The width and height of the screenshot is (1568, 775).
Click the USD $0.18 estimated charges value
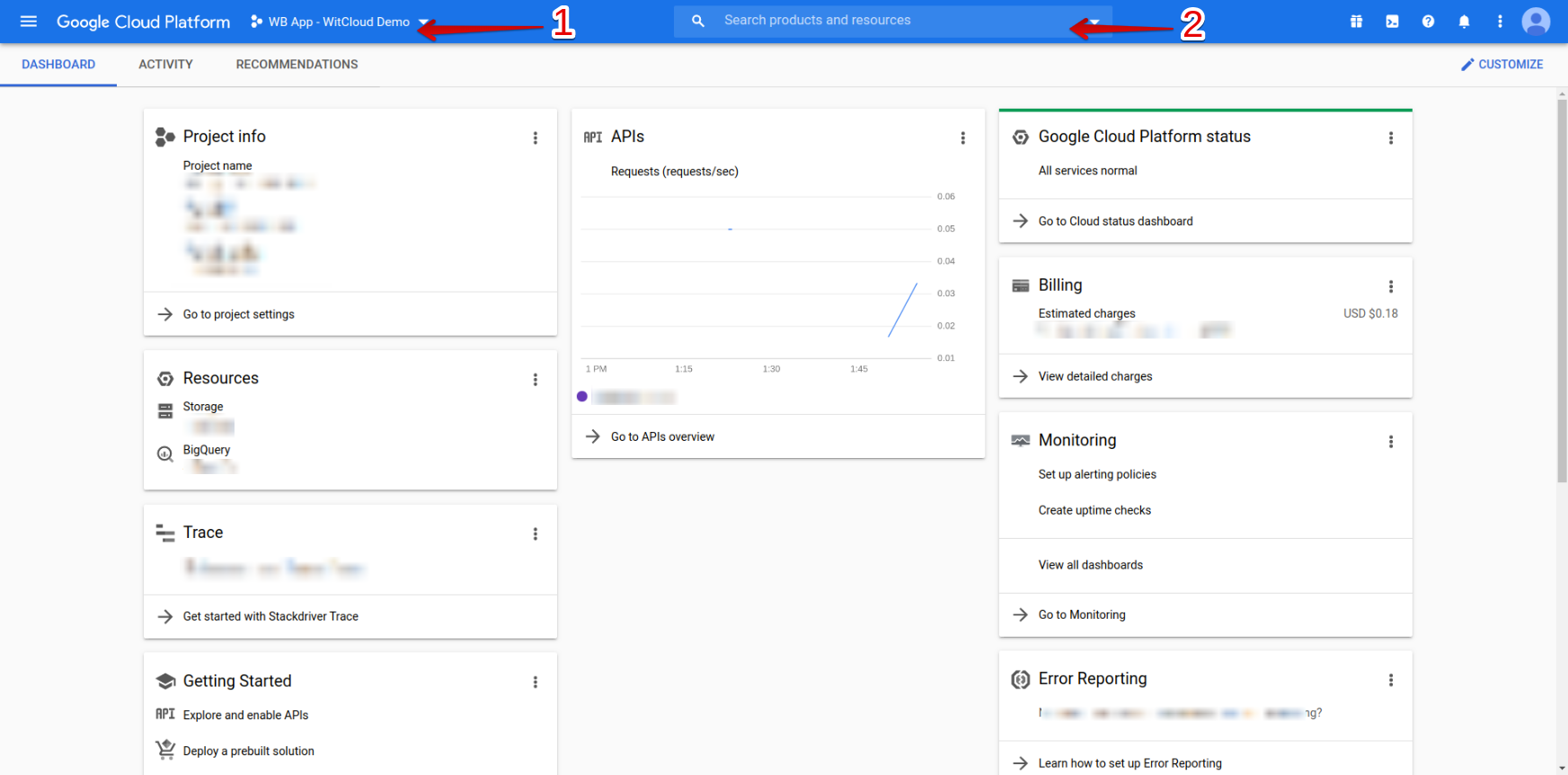pyautogui.click(x=1370, y=313)
